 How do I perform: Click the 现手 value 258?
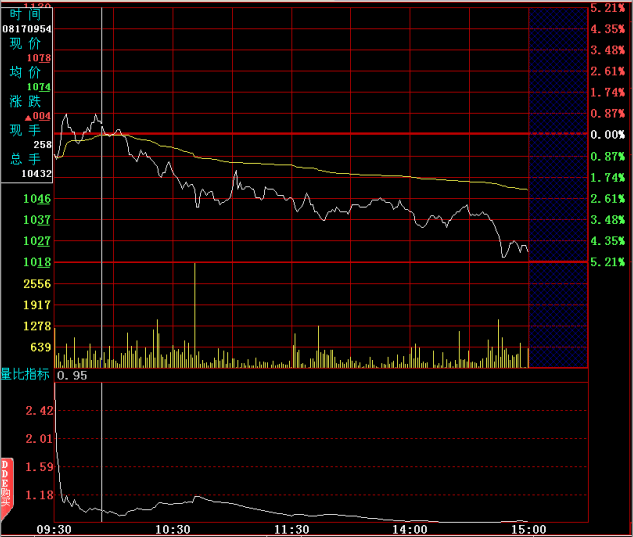[42, 145]
